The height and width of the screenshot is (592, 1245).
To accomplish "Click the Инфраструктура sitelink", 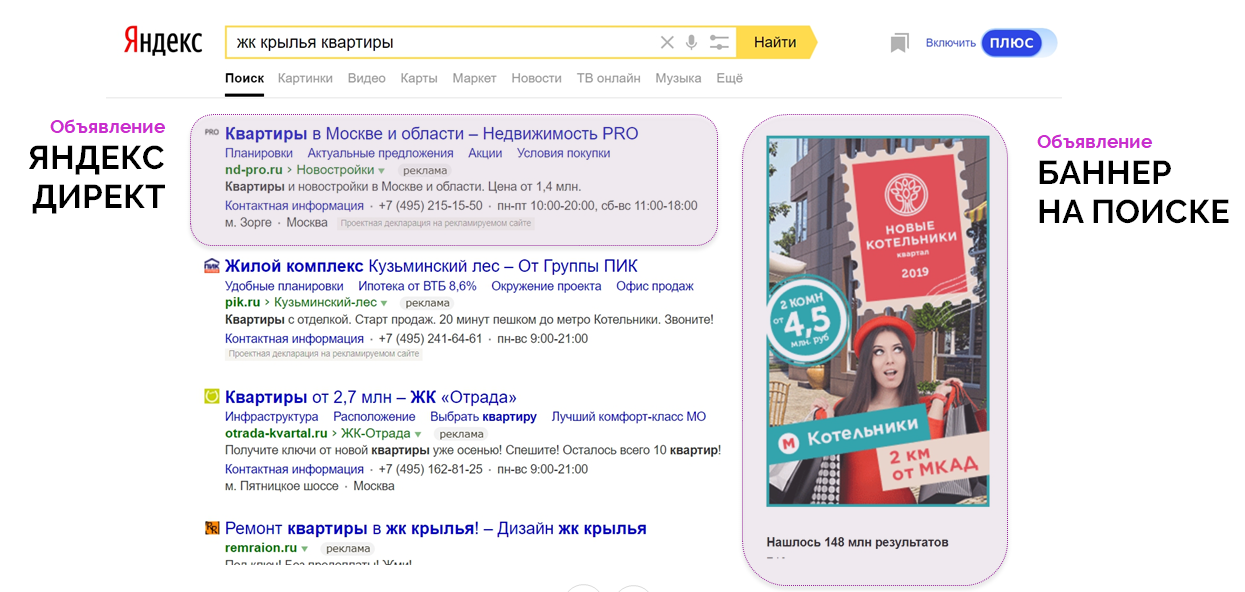I will [272, 417].
